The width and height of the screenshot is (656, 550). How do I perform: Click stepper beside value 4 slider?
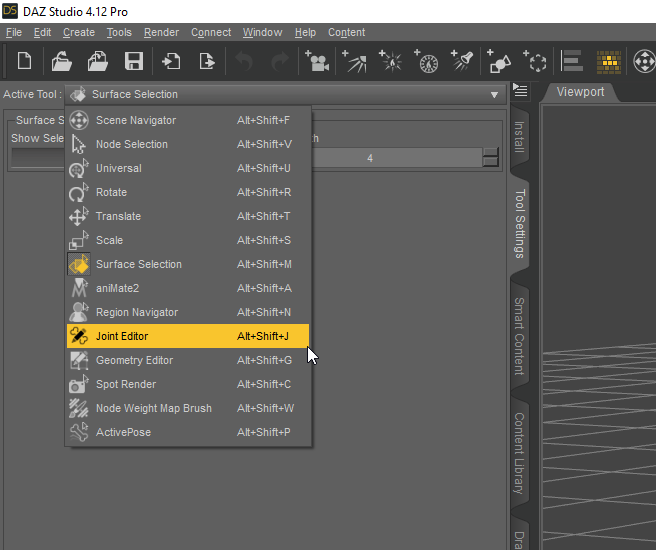(x=490, y=158)
